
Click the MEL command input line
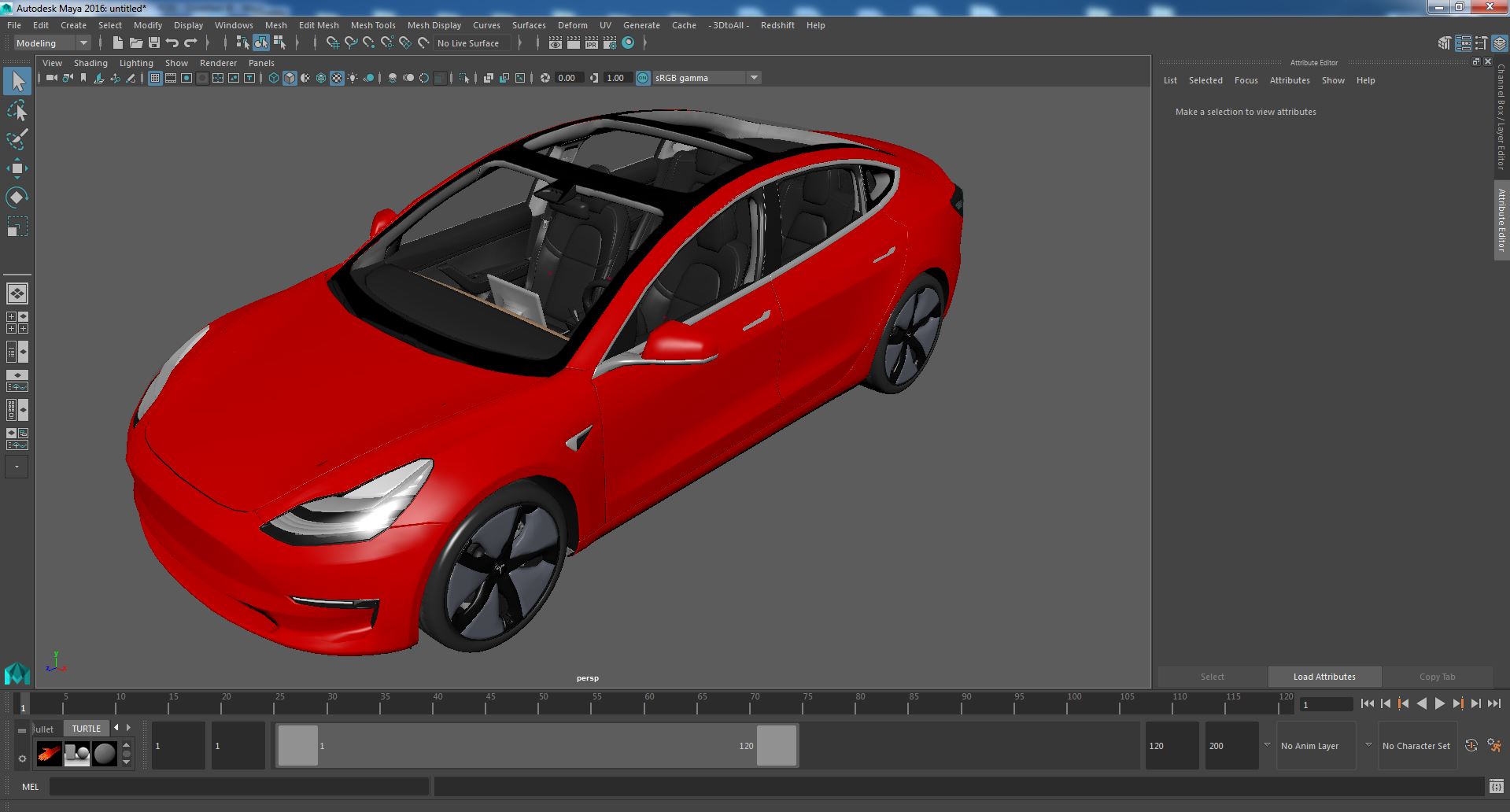239,787
